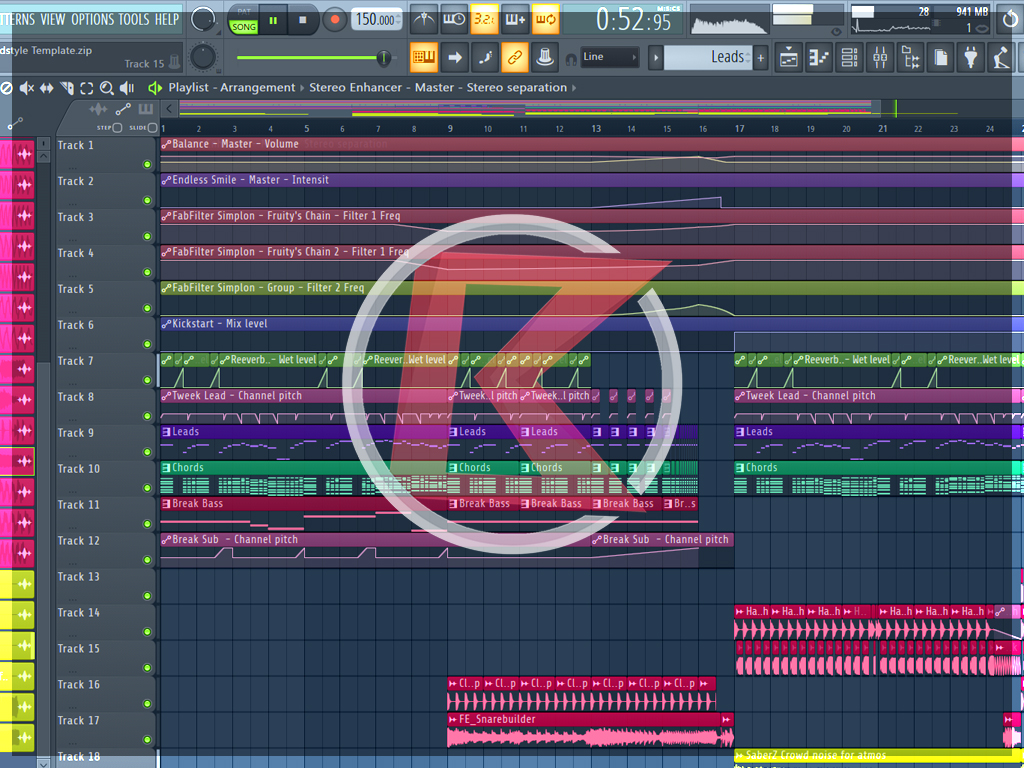Enable the SLIDE checkbox
The image size is (1024, 768).
[x=152, y=128]
